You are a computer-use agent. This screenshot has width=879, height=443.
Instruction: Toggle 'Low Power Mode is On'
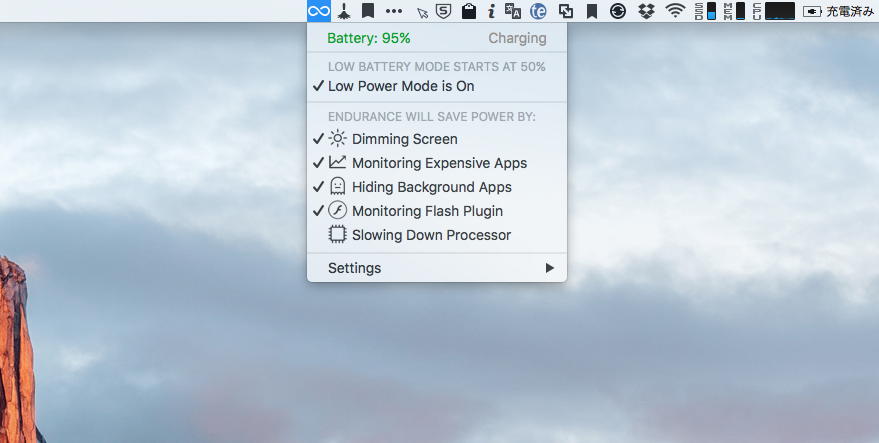(437, 86)
